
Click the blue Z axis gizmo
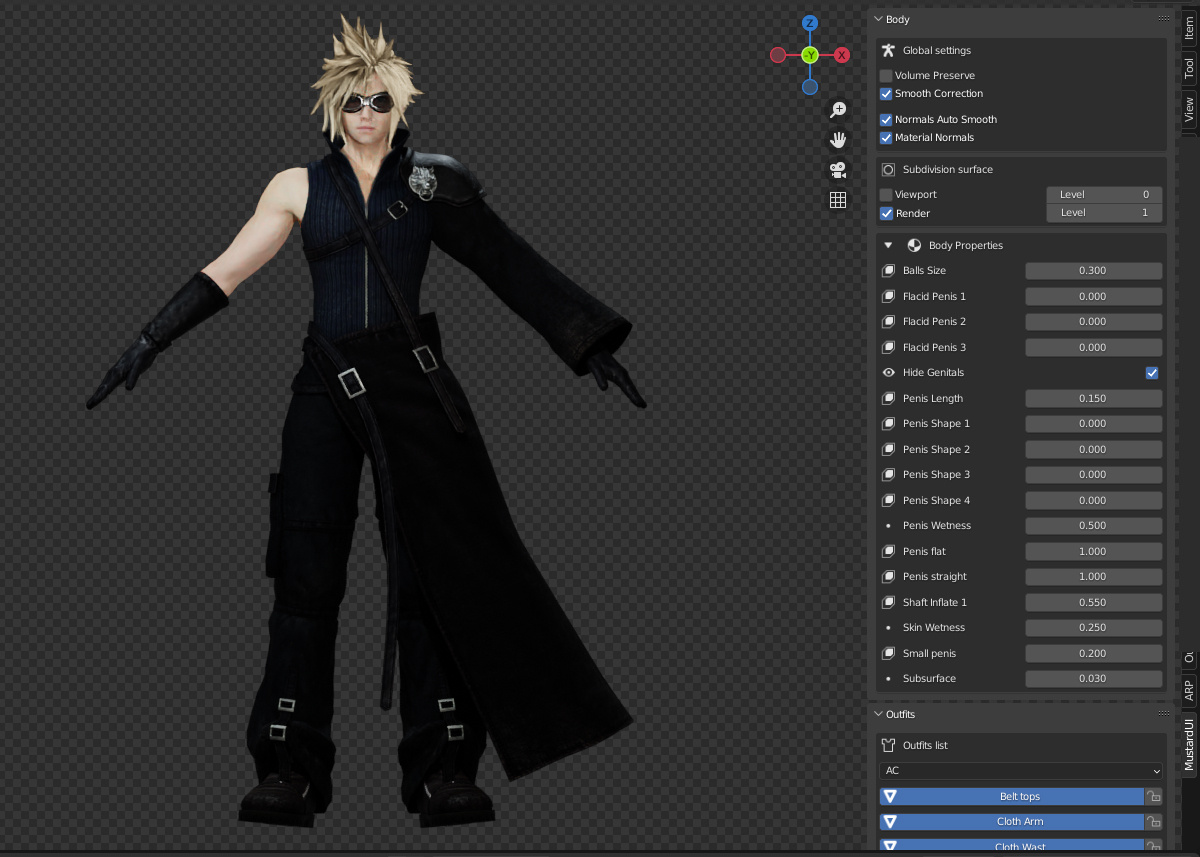(x=810, y=23)
